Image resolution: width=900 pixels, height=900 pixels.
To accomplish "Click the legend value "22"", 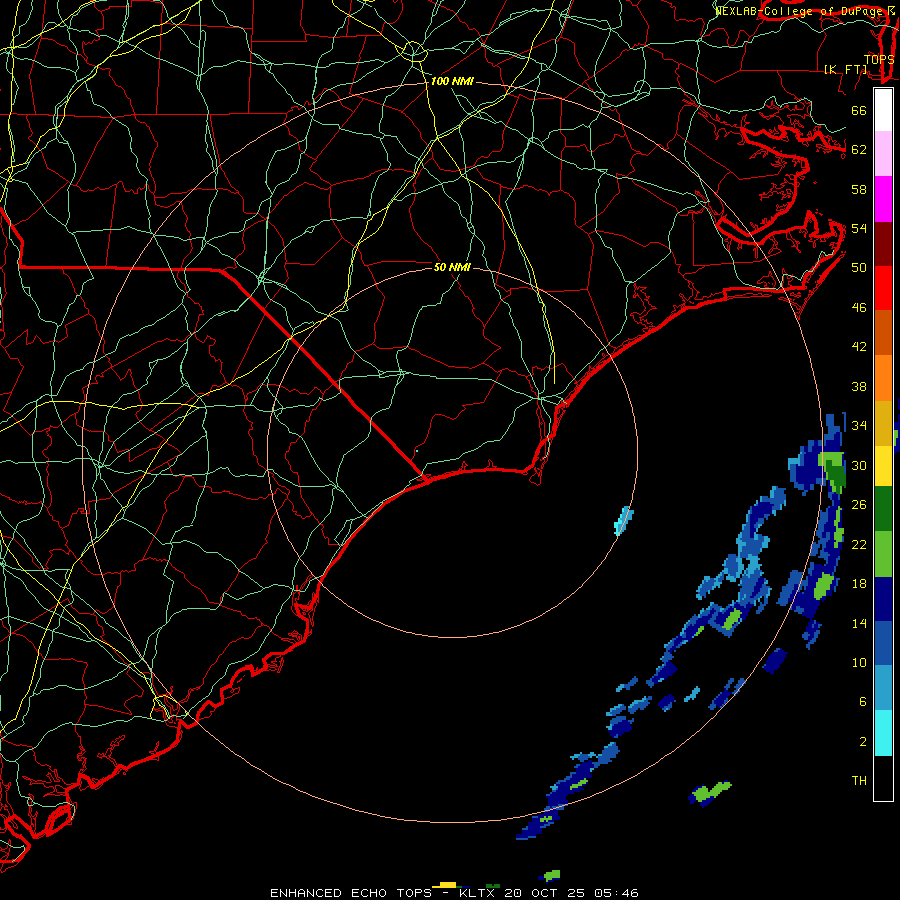I will (859, 544).
